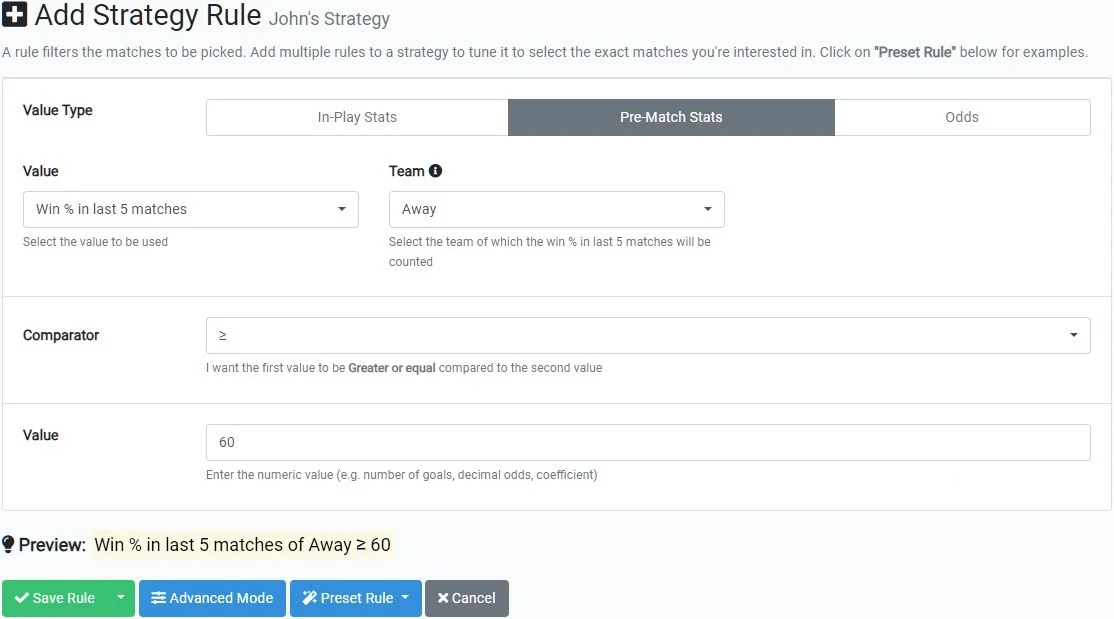Switch to the In-Play Stats value type
The width and height of the screenshot is (1114, 619).
pos(357,117)
